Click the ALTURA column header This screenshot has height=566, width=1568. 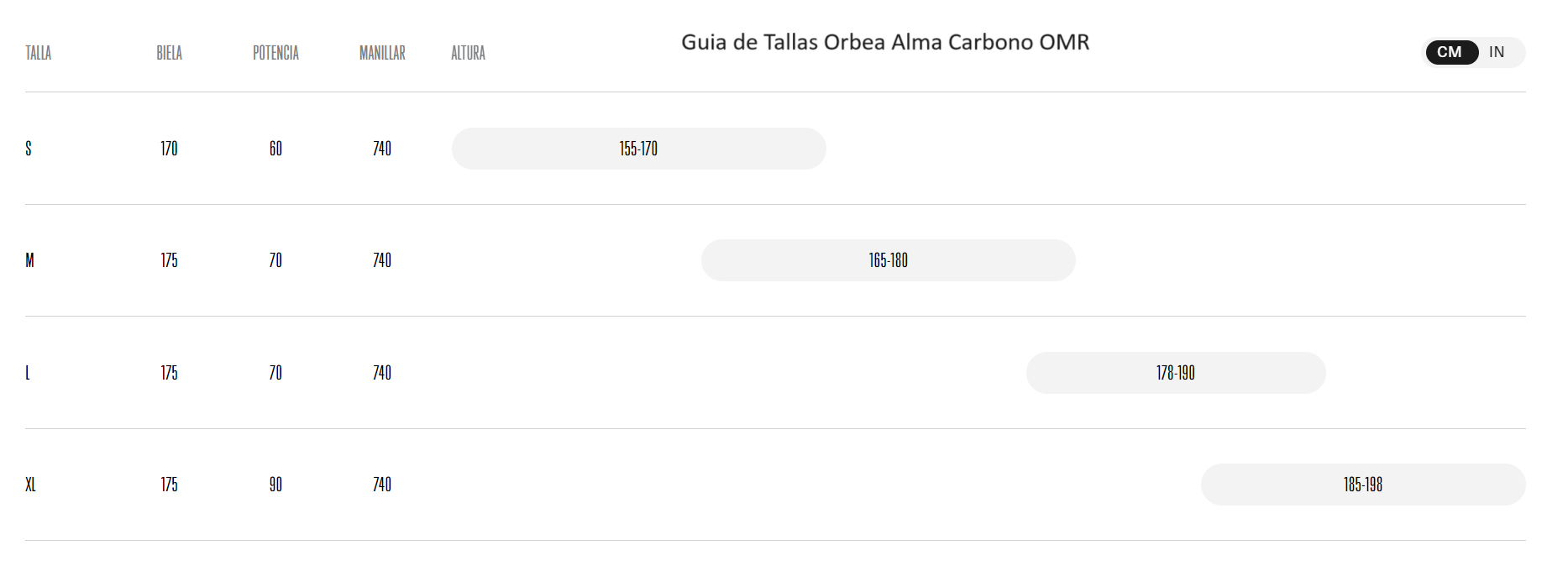click(x=468, y=53)
